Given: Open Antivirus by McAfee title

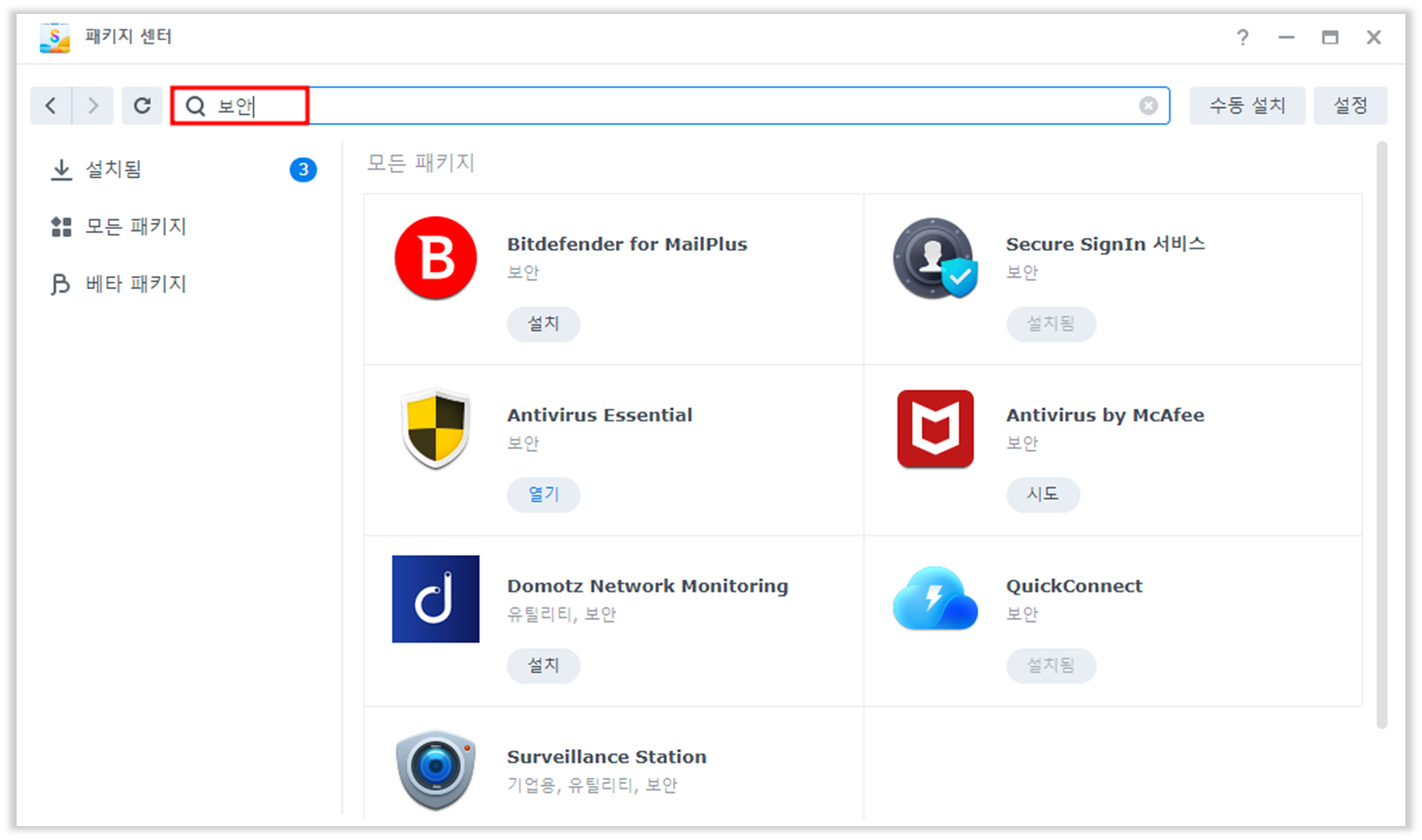Looking at the screenshot, I should pos(1105,415).
